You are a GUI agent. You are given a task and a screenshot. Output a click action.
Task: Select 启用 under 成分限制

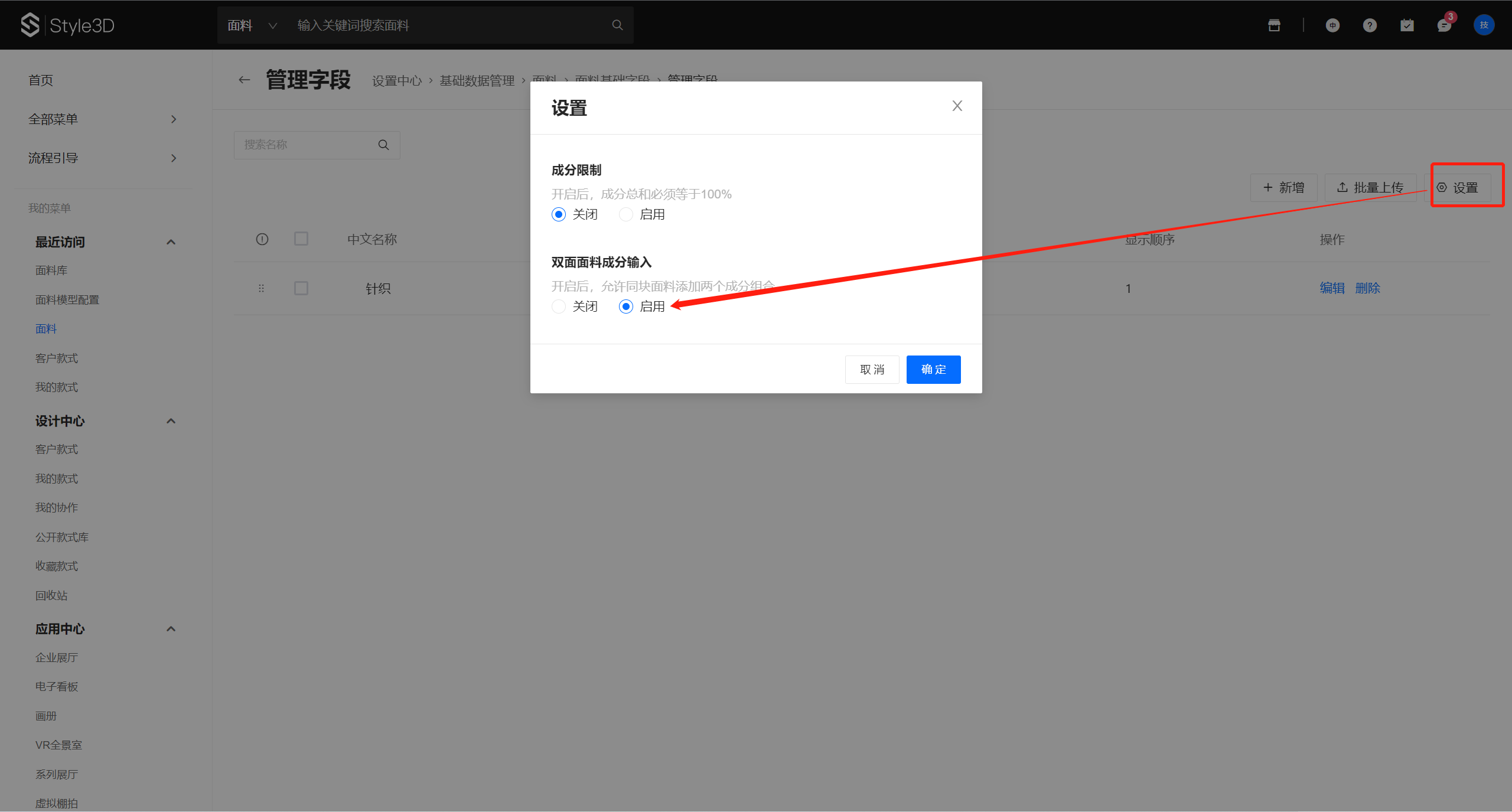626,214
